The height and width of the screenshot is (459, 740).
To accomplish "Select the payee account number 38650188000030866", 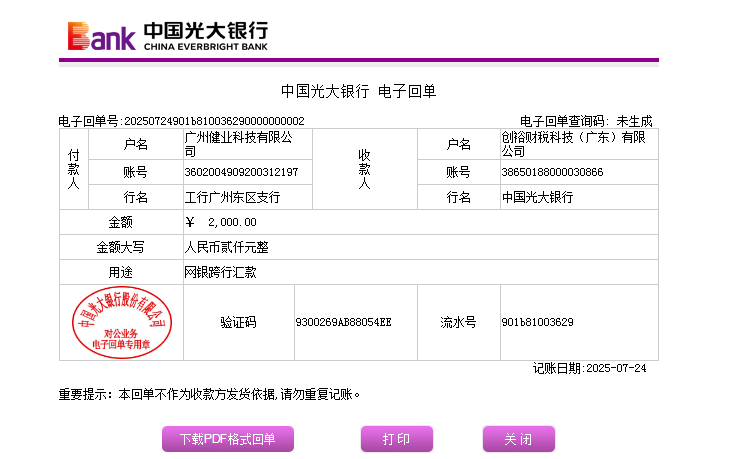I will (552, 172).
